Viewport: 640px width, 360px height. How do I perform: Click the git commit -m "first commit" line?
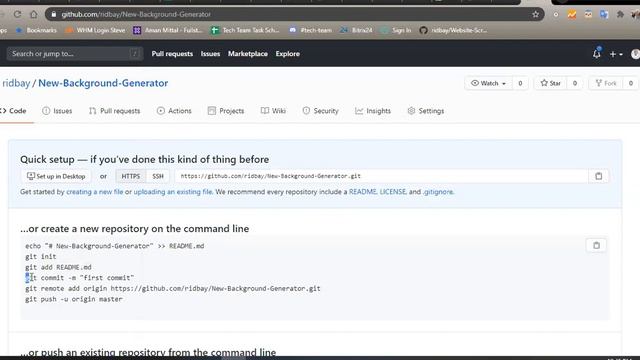pos(80,278)
